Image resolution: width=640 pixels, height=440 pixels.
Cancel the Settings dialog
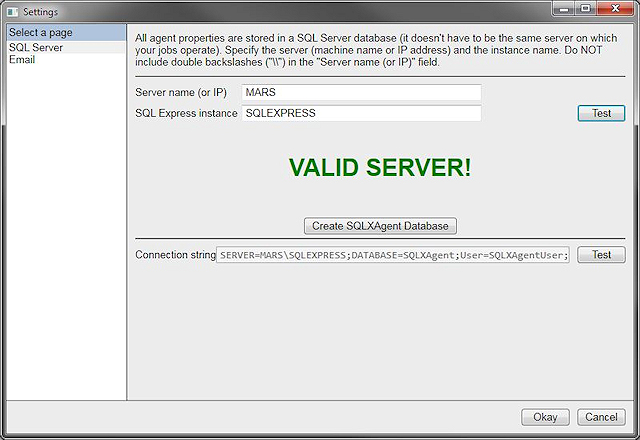tap(601, 417)
